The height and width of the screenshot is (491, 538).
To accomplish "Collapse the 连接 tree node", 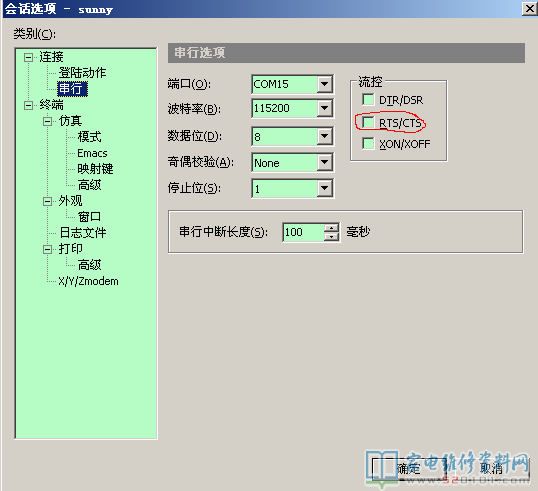I will (x=28, y=57).
